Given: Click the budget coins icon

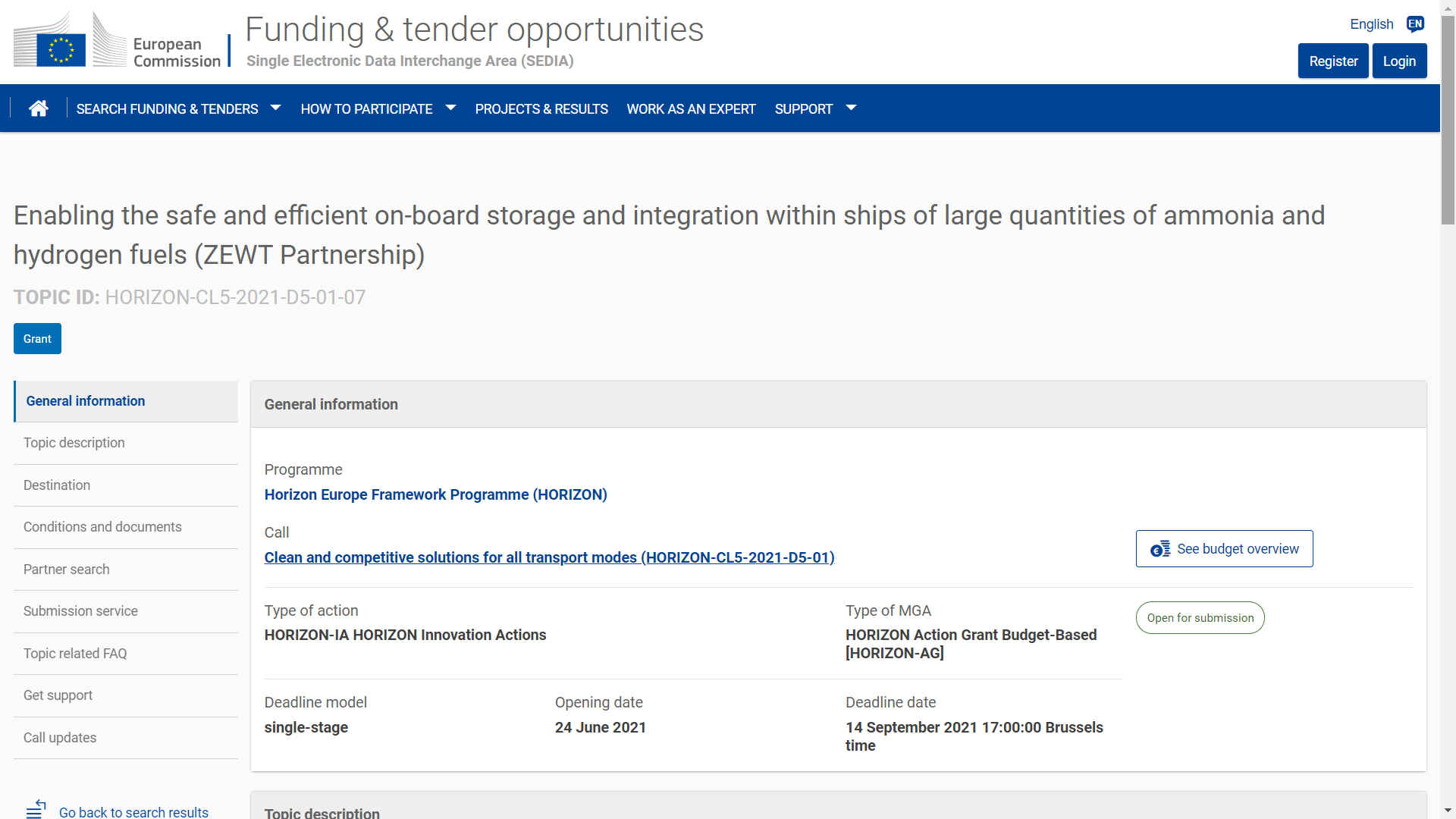Looking at the screenshot, I should click(1160, 549).
